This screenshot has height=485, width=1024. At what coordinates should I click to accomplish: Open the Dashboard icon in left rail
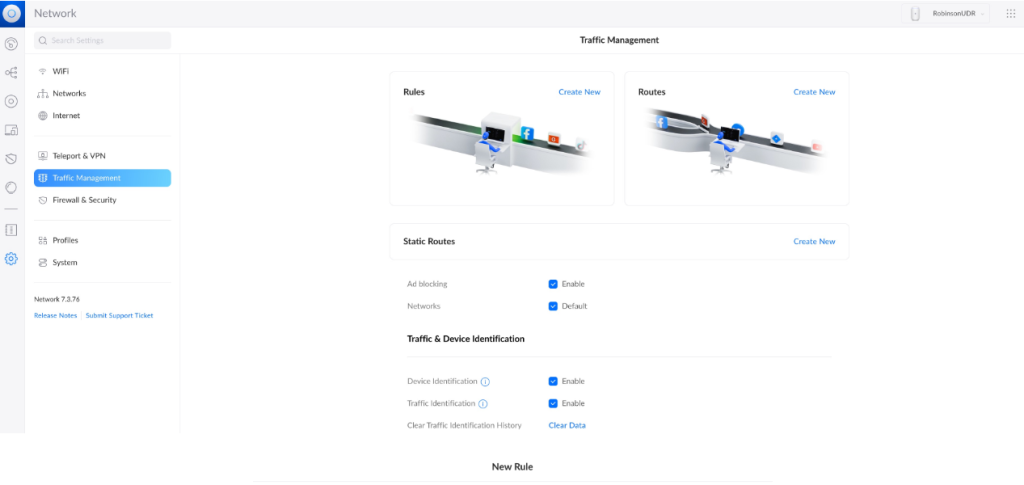point(12,44)
